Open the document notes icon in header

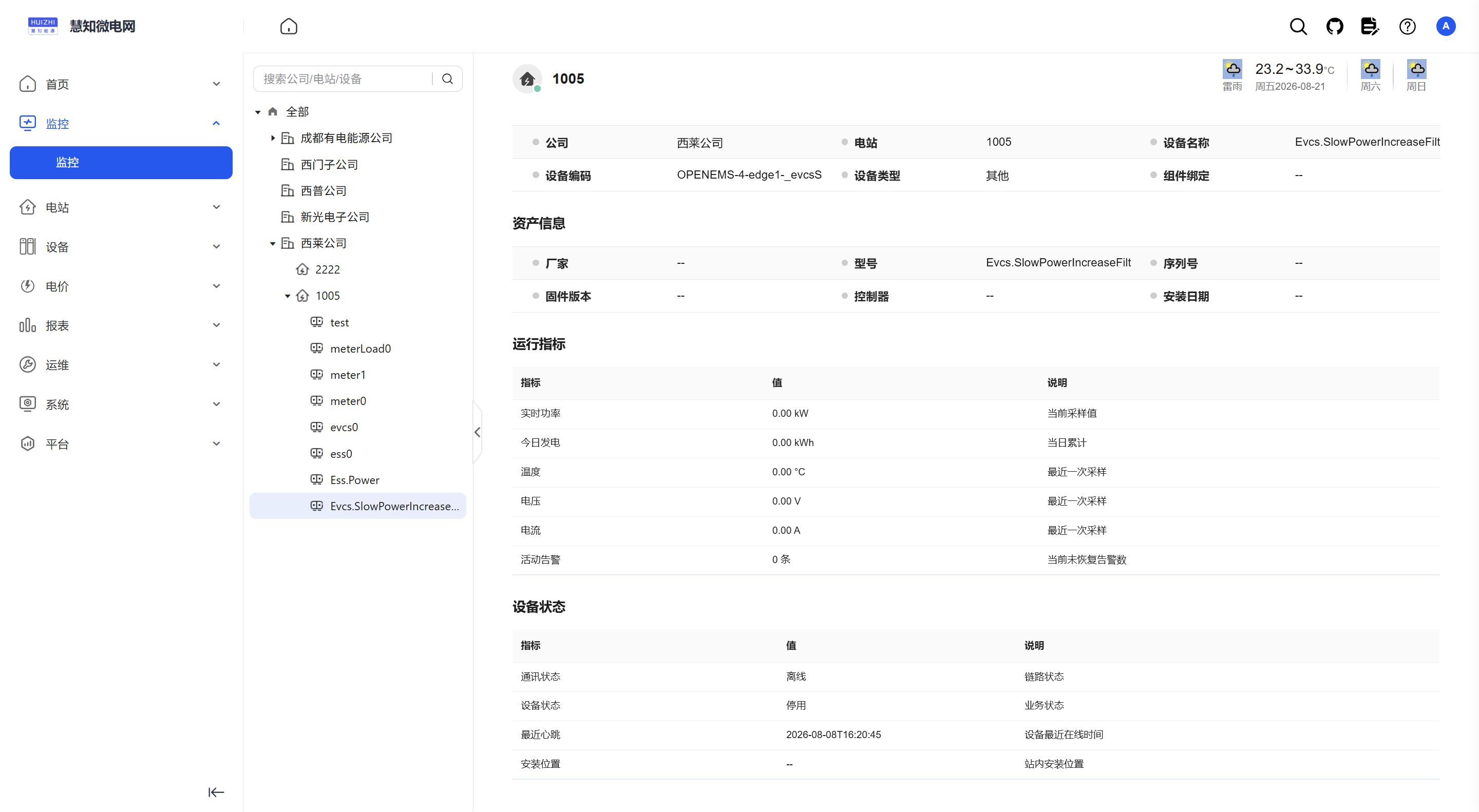1370,26
